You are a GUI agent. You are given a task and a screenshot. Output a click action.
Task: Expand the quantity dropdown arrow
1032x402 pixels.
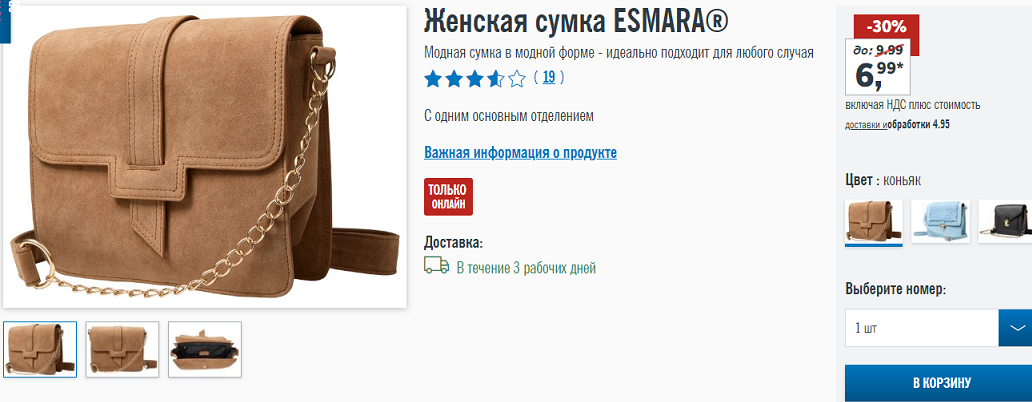[x=1015, y=328]
